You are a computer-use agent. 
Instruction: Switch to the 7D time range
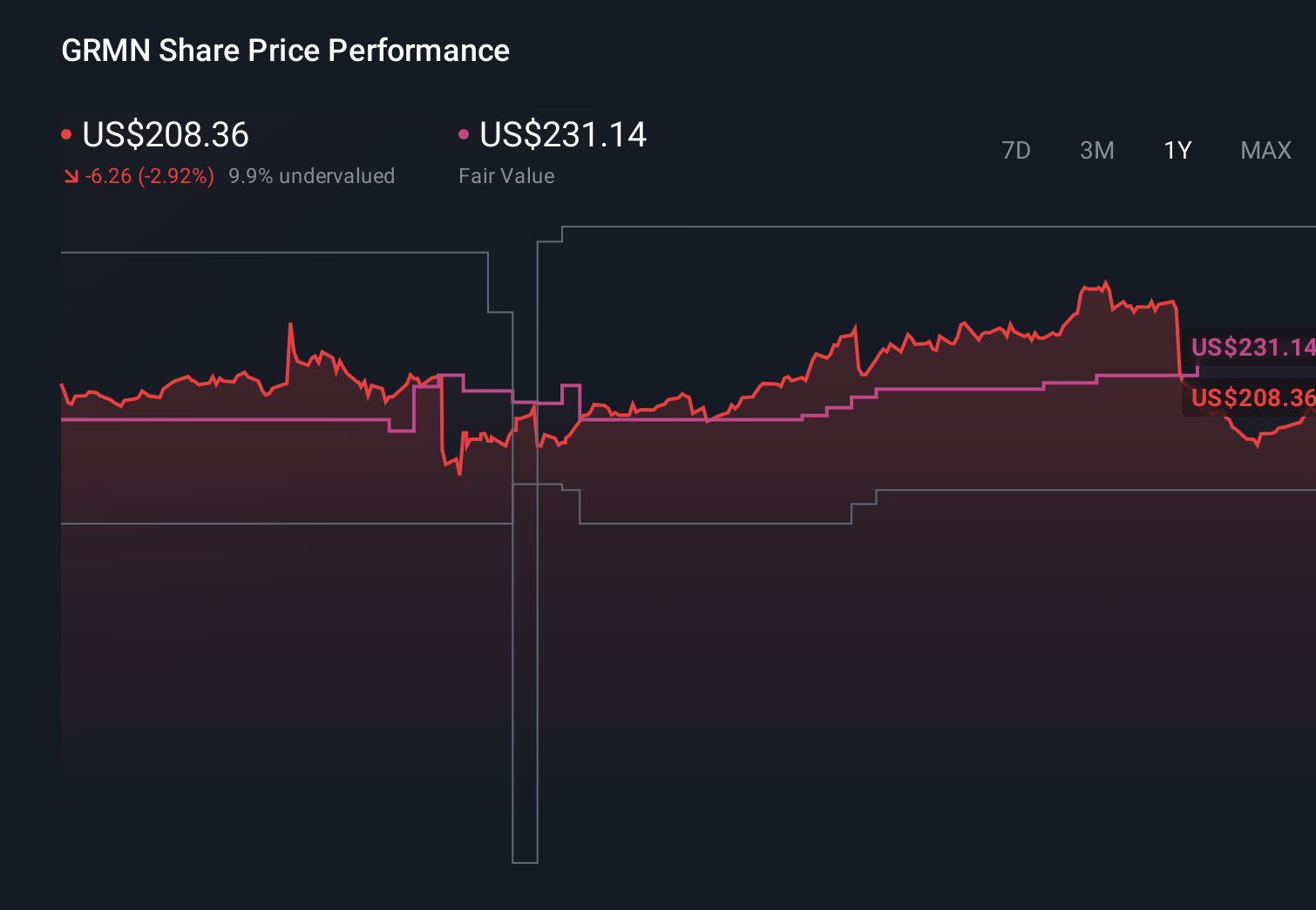tap(1016, 150)
